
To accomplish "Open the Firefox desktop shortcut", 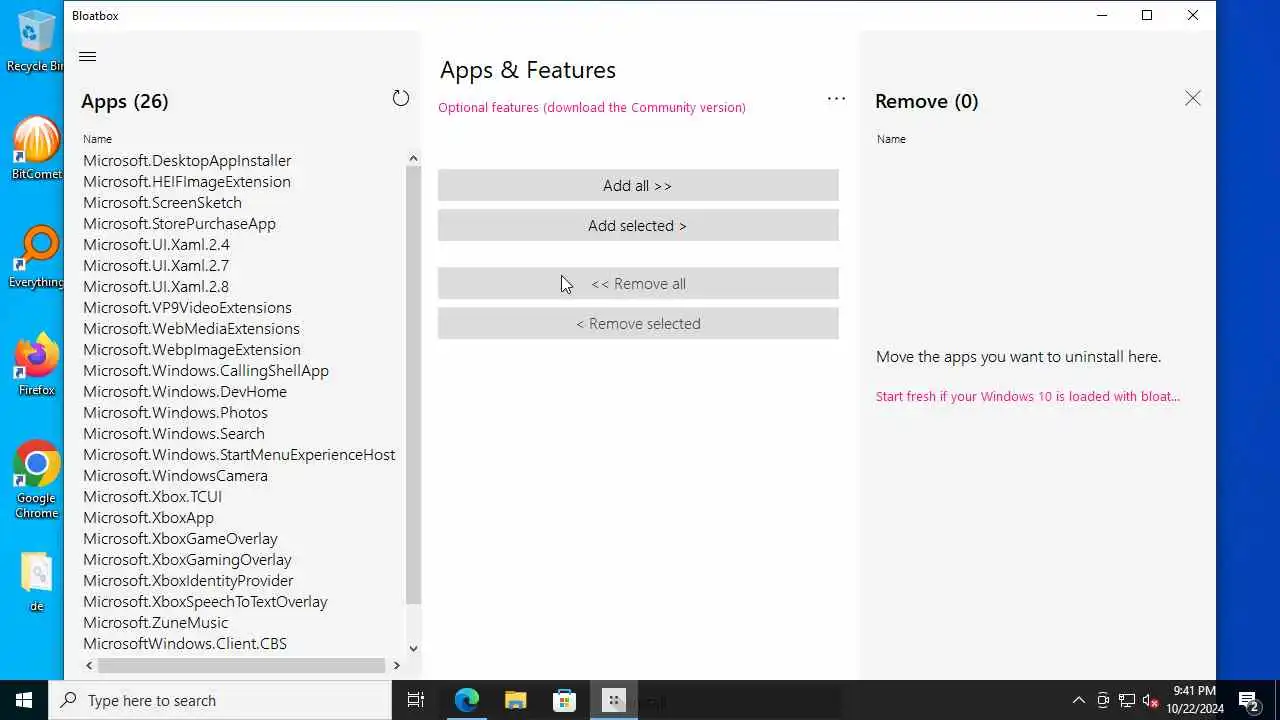I will tap(37, 365).
